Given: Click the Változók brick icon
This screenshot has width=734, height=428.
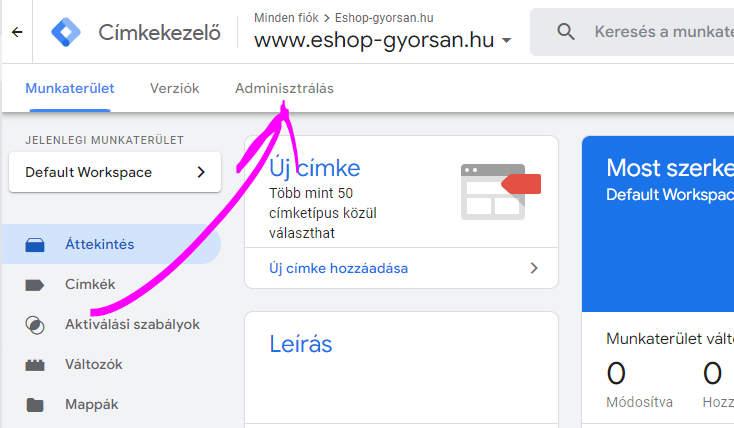Looking at the screenshot, I should click(35, 365).
